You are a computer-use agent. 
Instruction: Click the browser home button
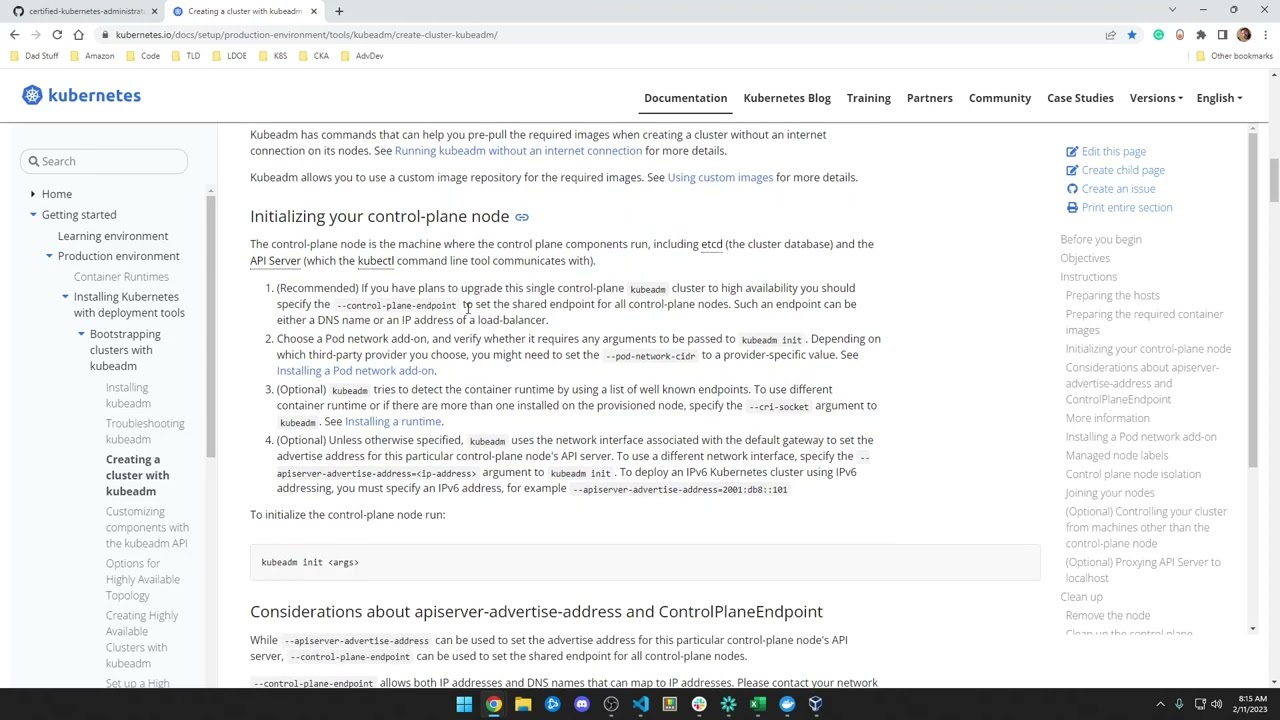pyautogui.click(x=78, y=35)
